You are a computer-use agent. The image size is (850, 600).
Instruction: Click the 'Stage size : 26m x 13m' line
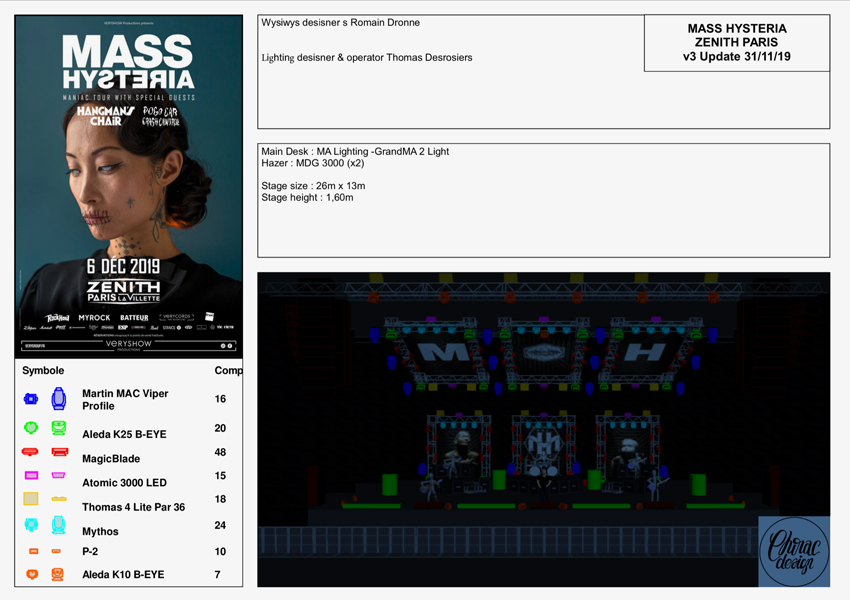[313, 186]
